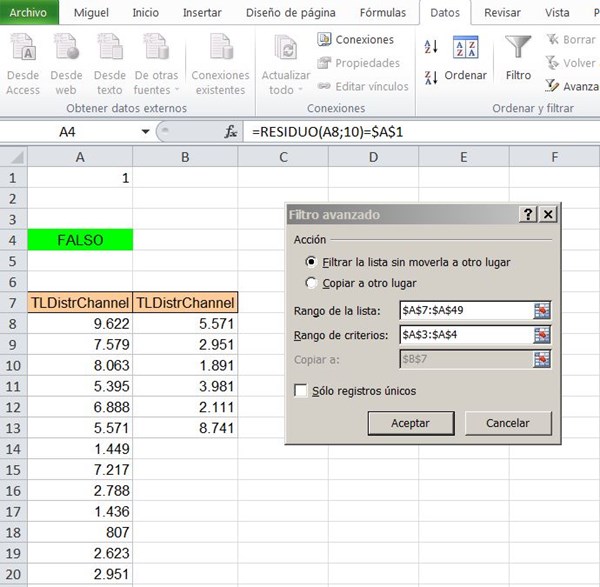The width and height of the screenshot is (600, 587).
Task: Open the Ordenar sort dialog
Action: (x=465, y=57)
